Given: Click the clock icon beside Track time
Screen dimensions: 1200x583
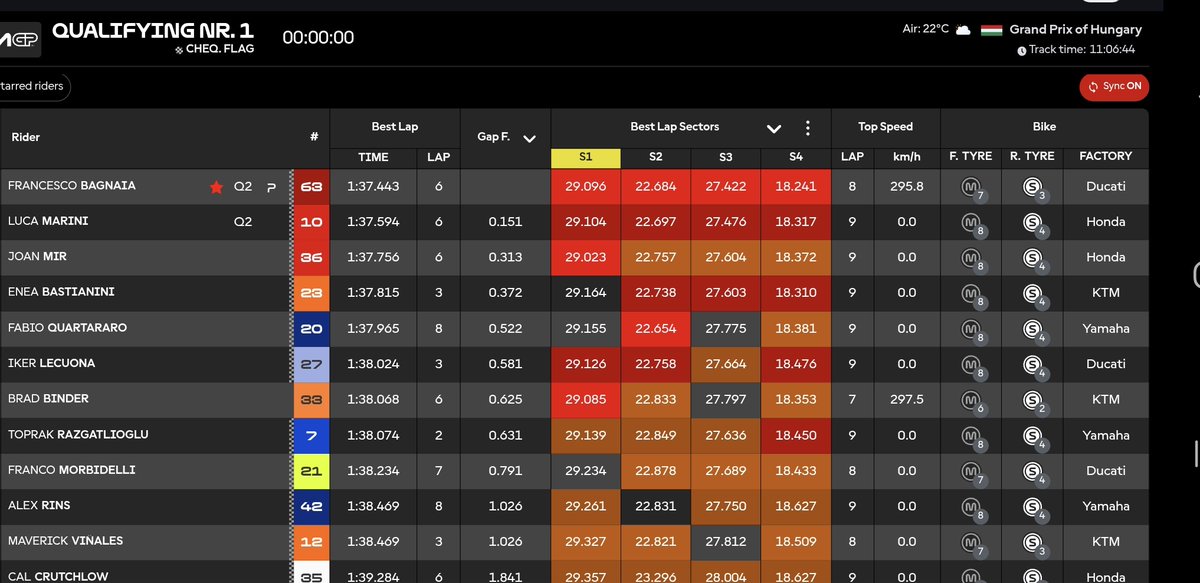Looking at the screenshot, I should pyautogui.click(x=1021, y=49).
